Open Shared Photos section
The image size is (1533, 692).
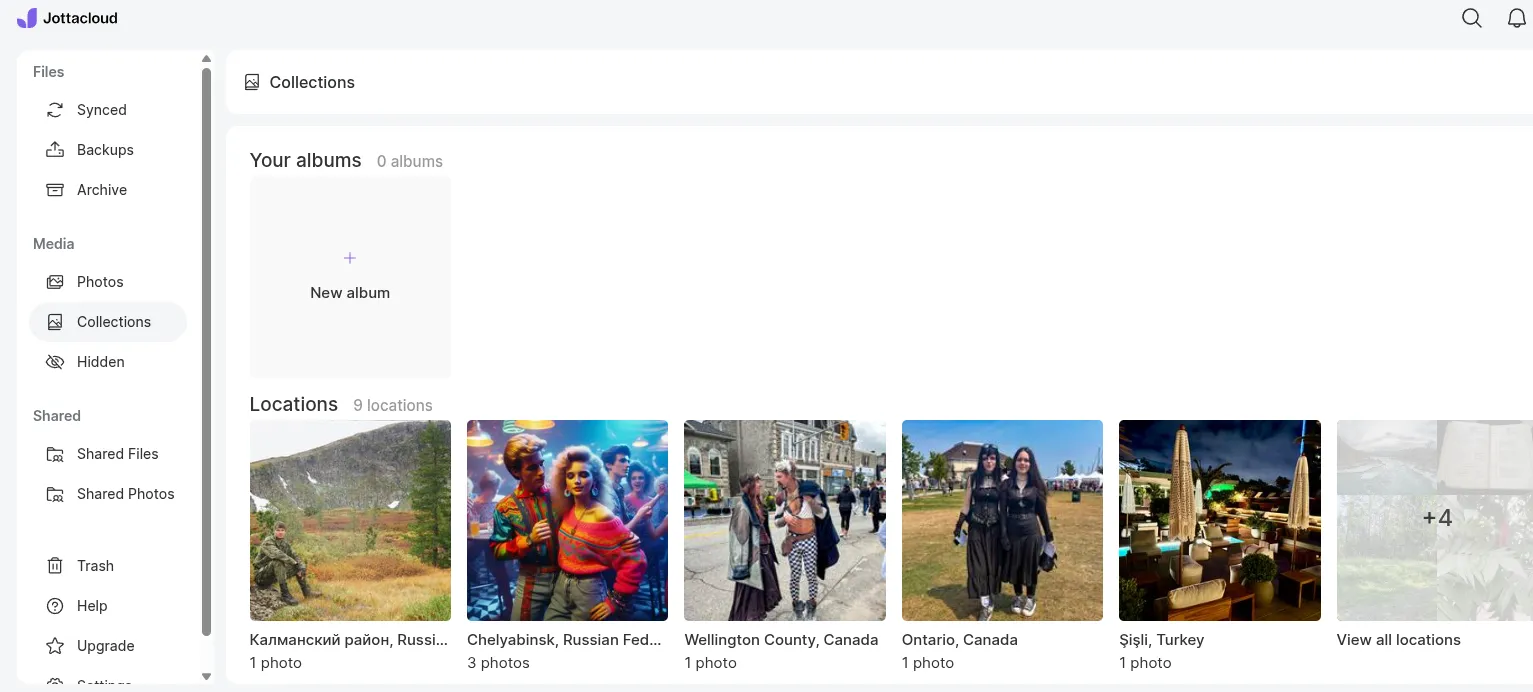pyautogui.click(x=108, y=494)
